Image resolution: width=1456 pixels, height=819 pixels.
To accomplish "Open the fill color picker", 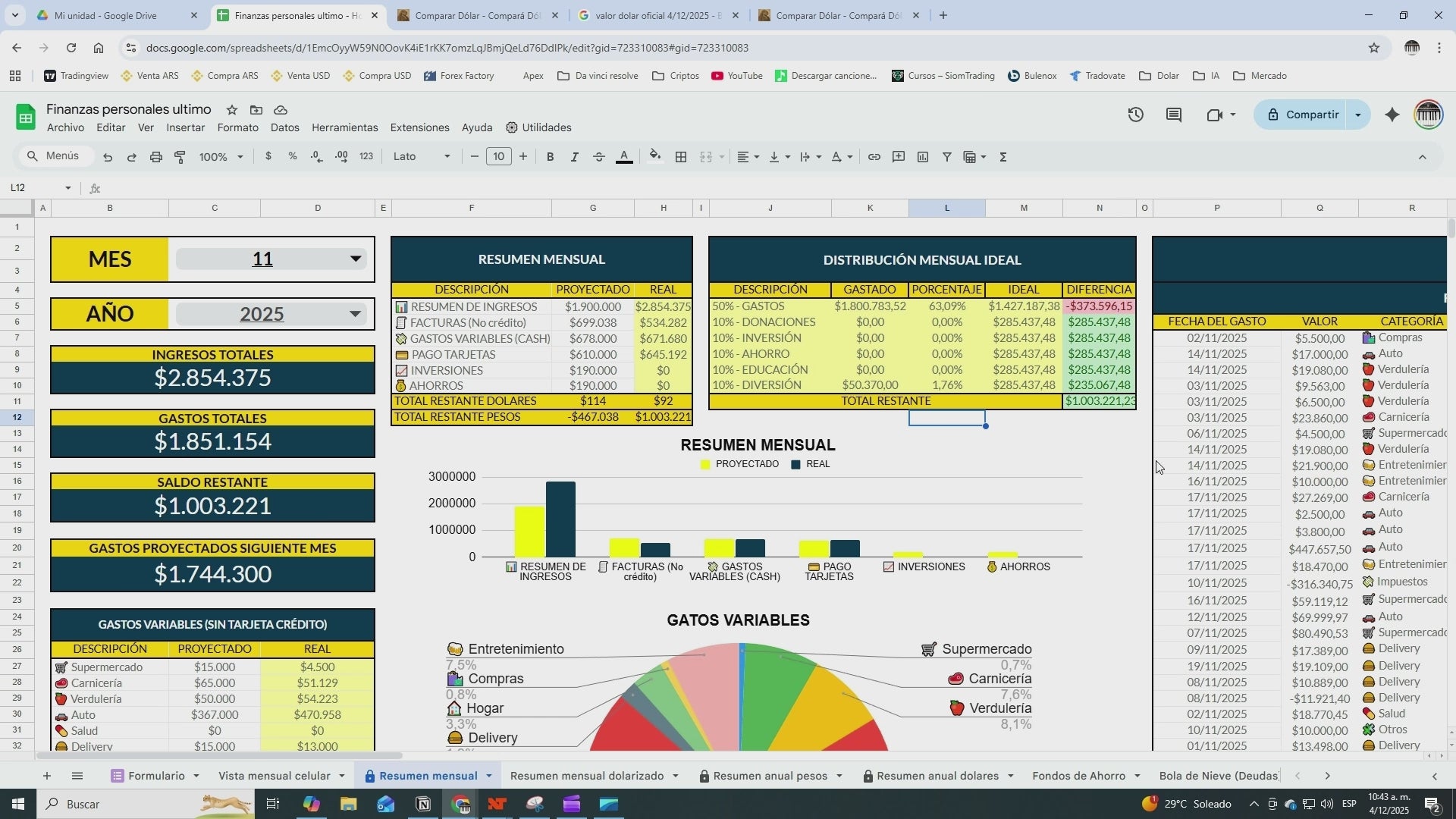I will (654, 157).
